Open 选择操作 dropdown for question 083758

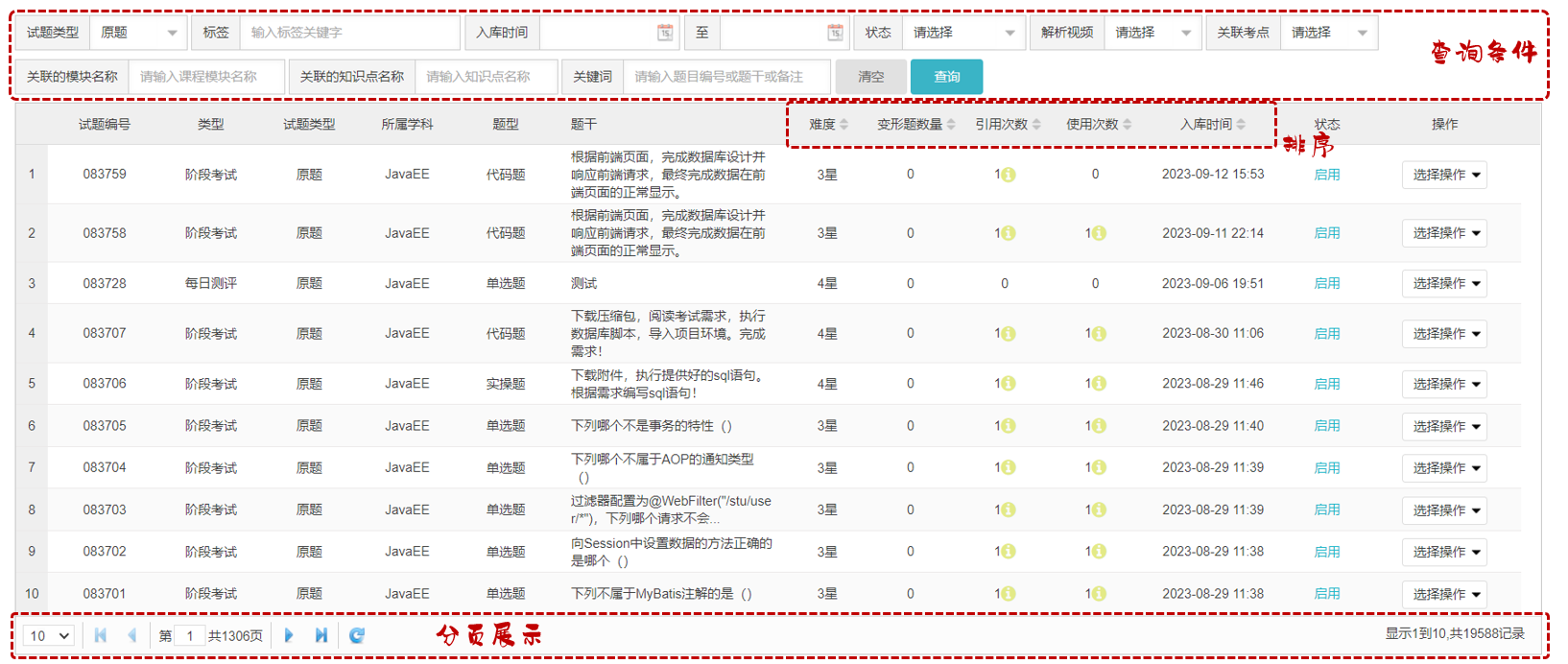(1445, 233)
